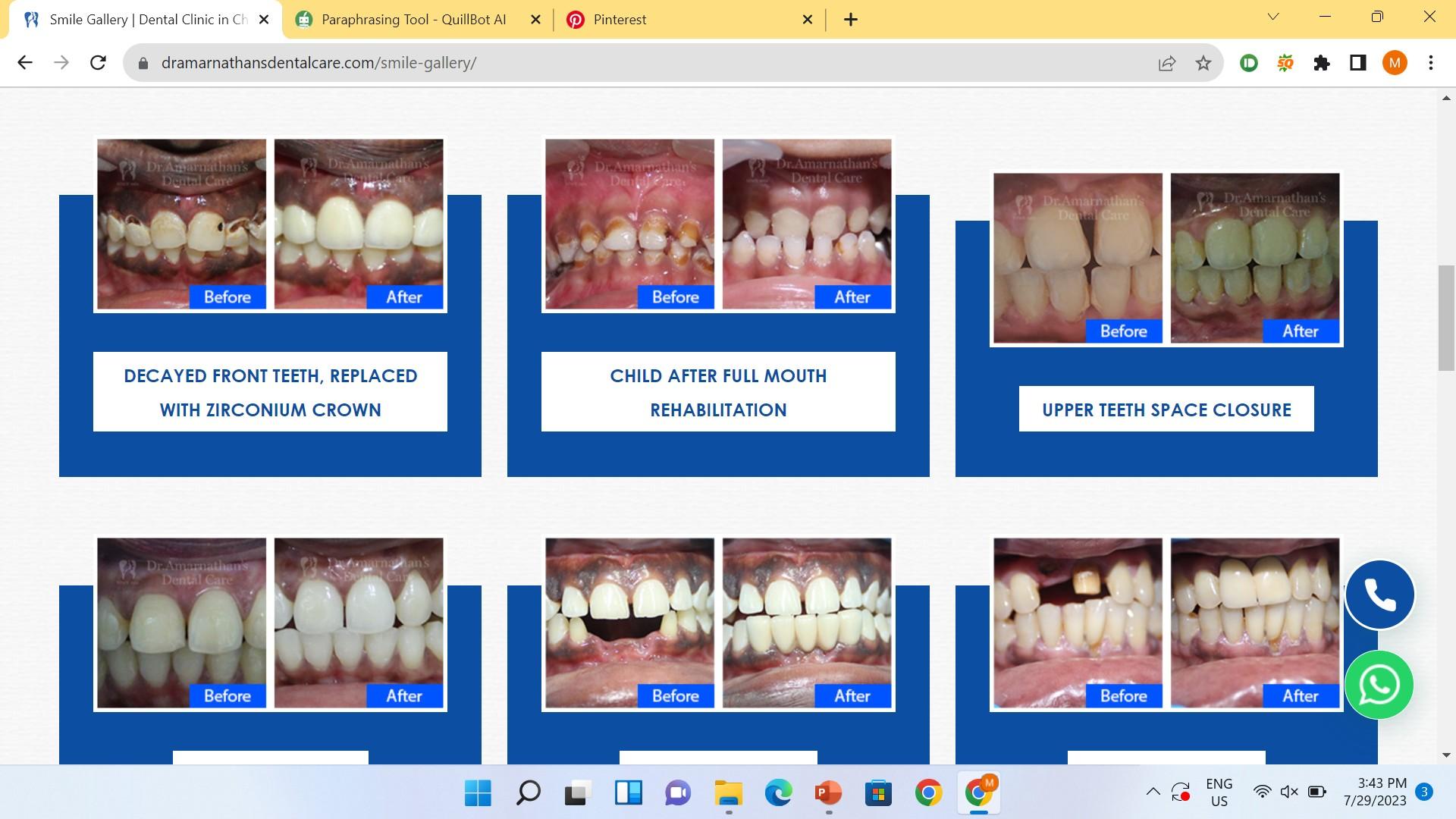This screenshot has height=819, width=1456.
Task: Open the WhatsApp chat floating icon
Action: pyautogui.click(x=1379, y=685)
